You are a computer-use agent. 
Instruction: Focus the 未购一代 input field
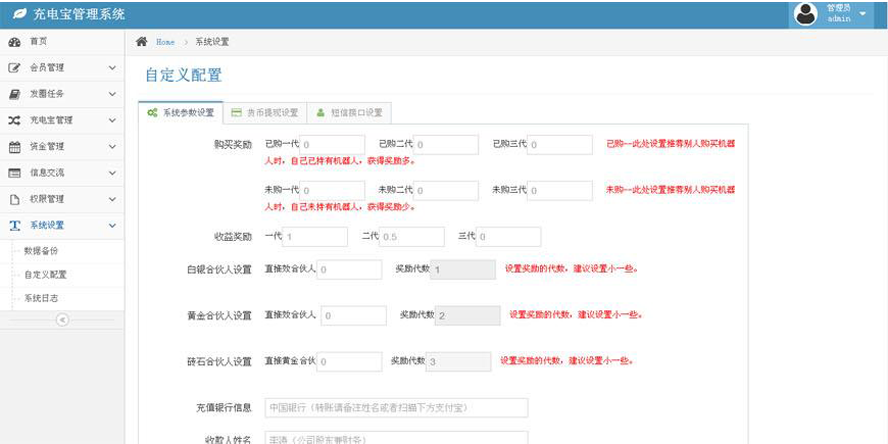click(332, 191)
